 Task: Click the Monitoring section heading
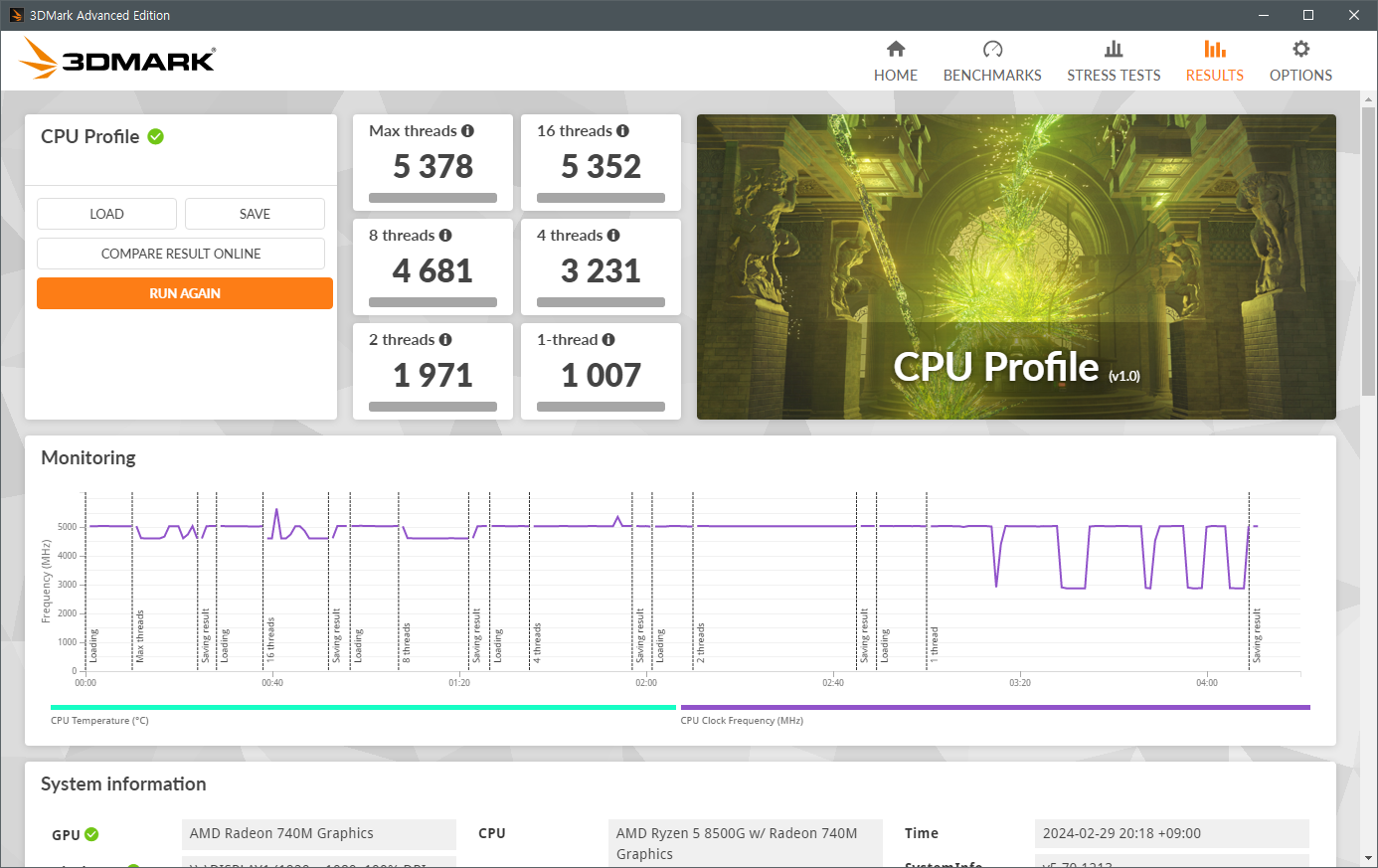[x=88, y=457]
